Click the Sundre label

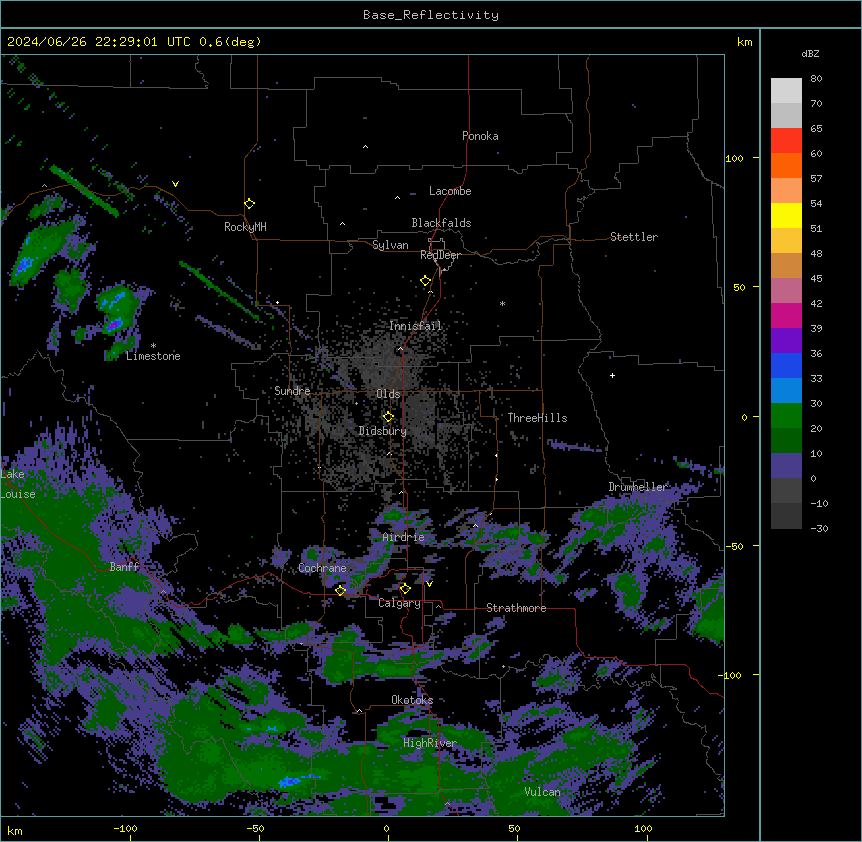(x=292, y=391)
